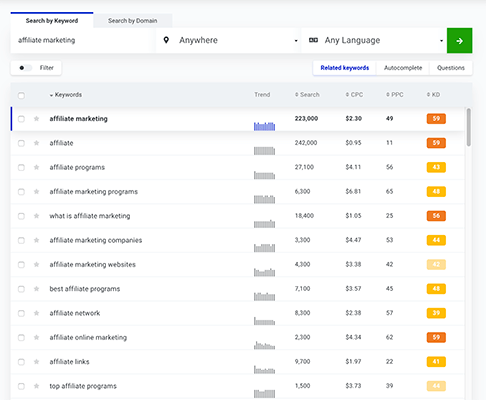Open the Anywhere location dropdown
The width and height of the screenshot is (486, 400).
point(228,40)
